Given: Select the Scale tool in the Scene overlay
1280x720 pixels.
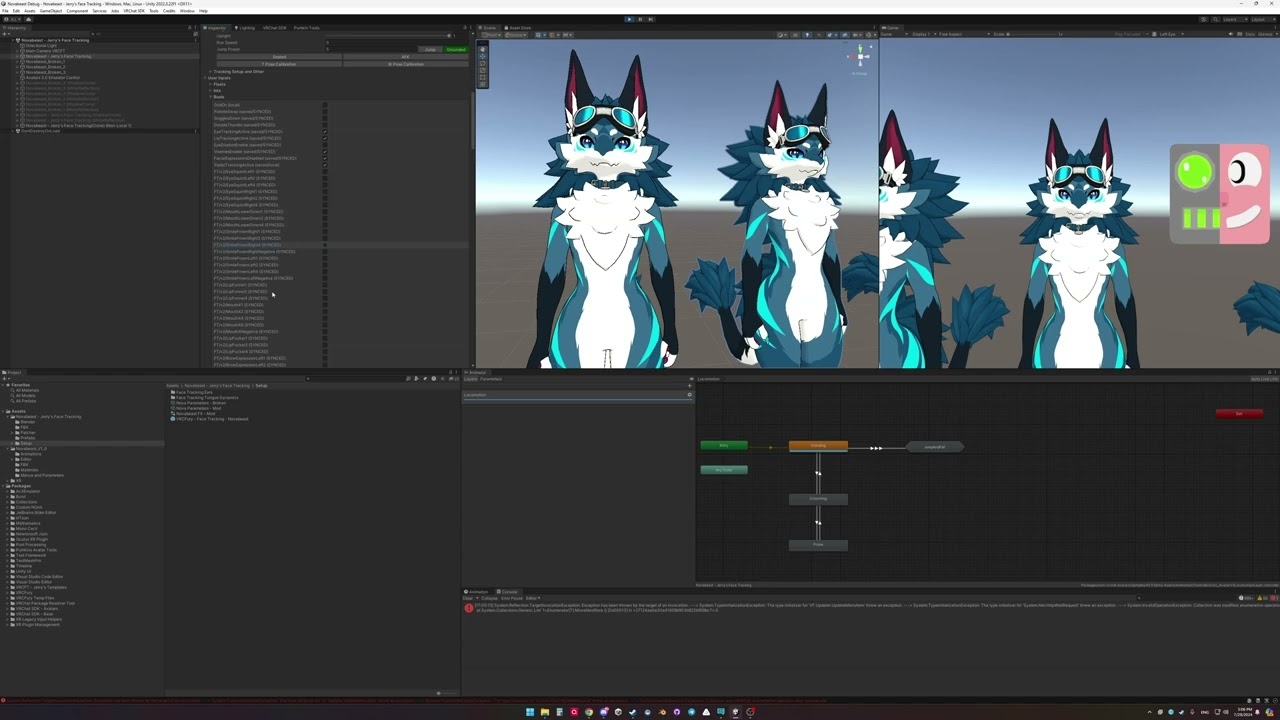Looking at the screenshot, I should pyautogui.click(x=482, y=69).
